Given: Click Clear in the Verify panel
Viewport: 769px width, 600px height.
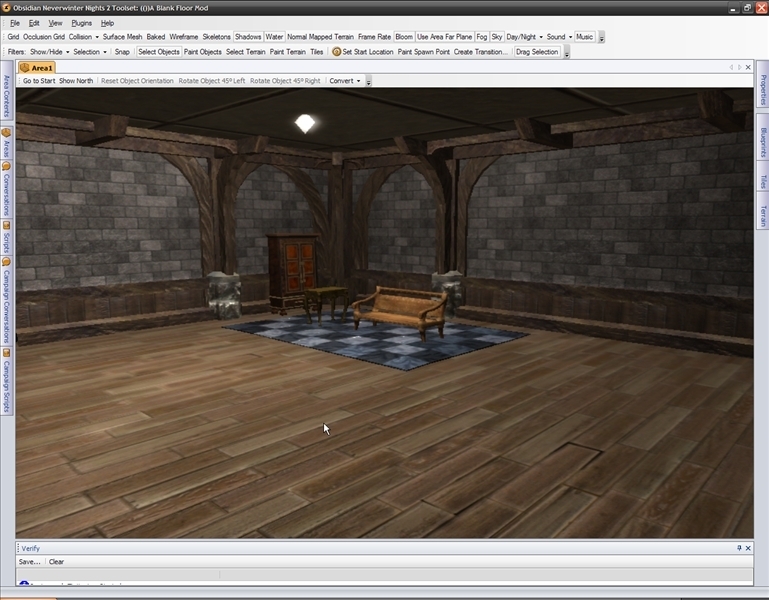Looking at the screenshot, I should [57, 562].
